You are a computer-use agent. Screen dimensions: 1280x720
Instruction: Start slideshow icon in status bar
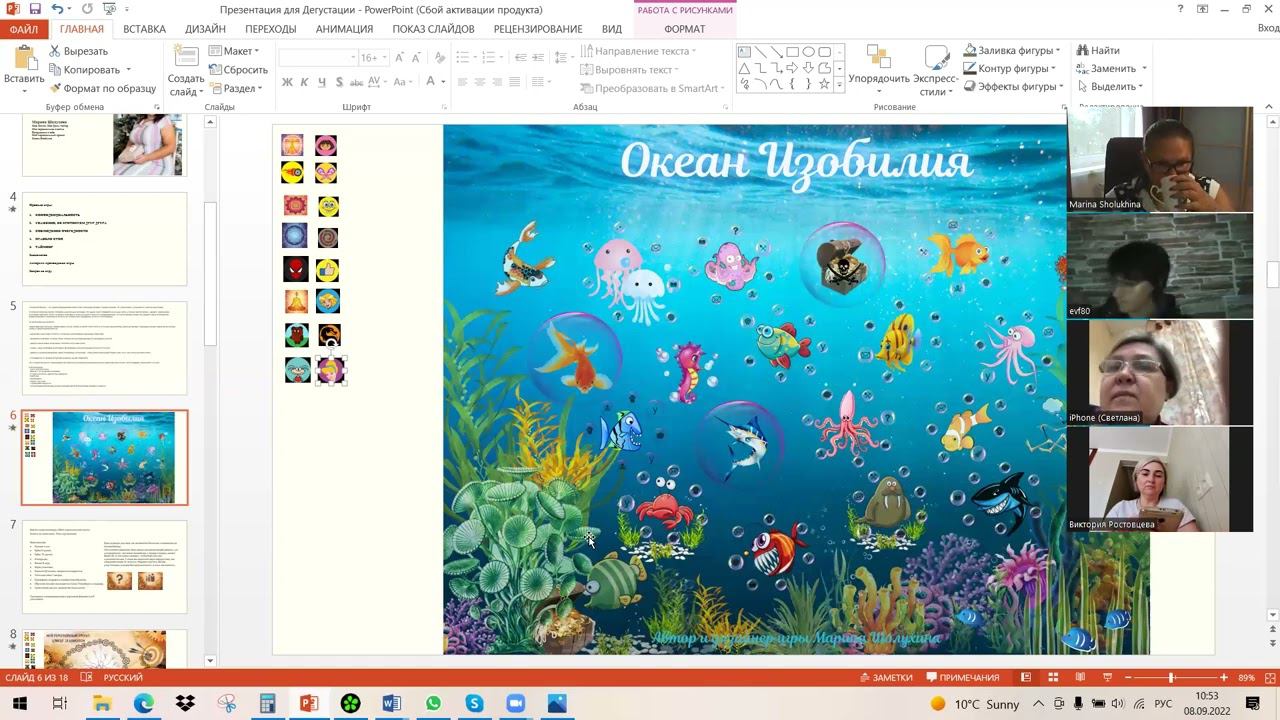1107,677
